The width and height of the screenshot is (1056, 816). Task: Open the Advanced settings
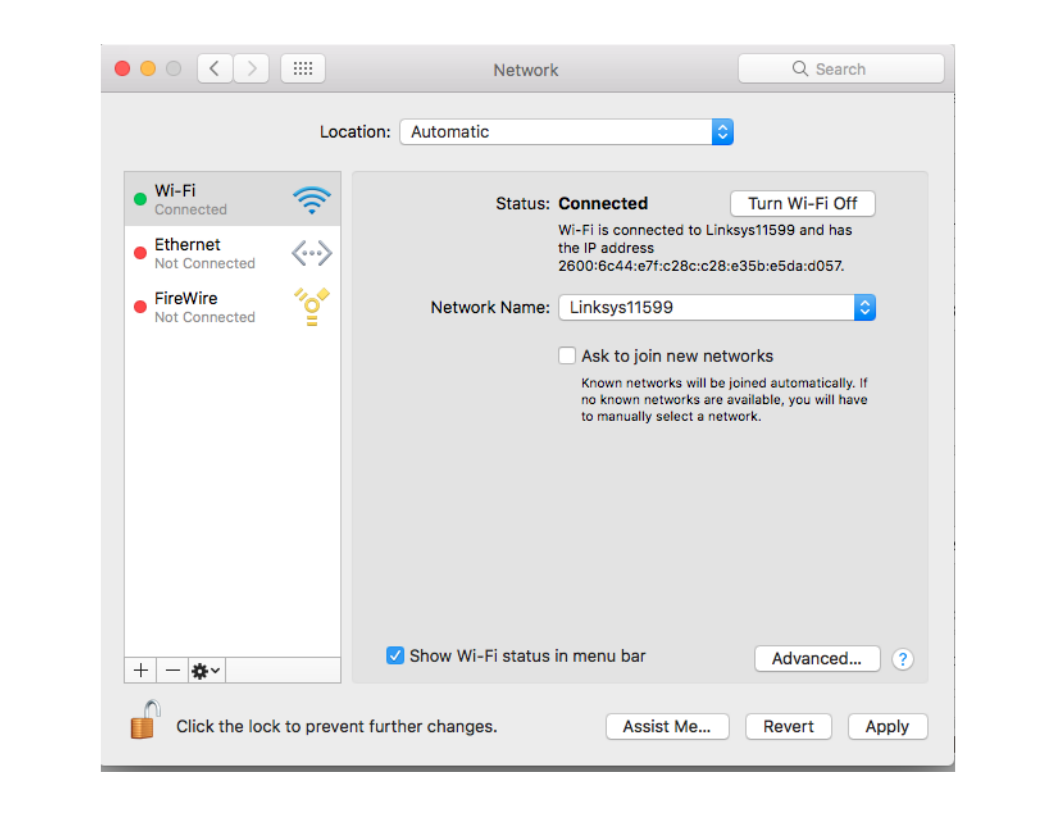click(816, 659)
